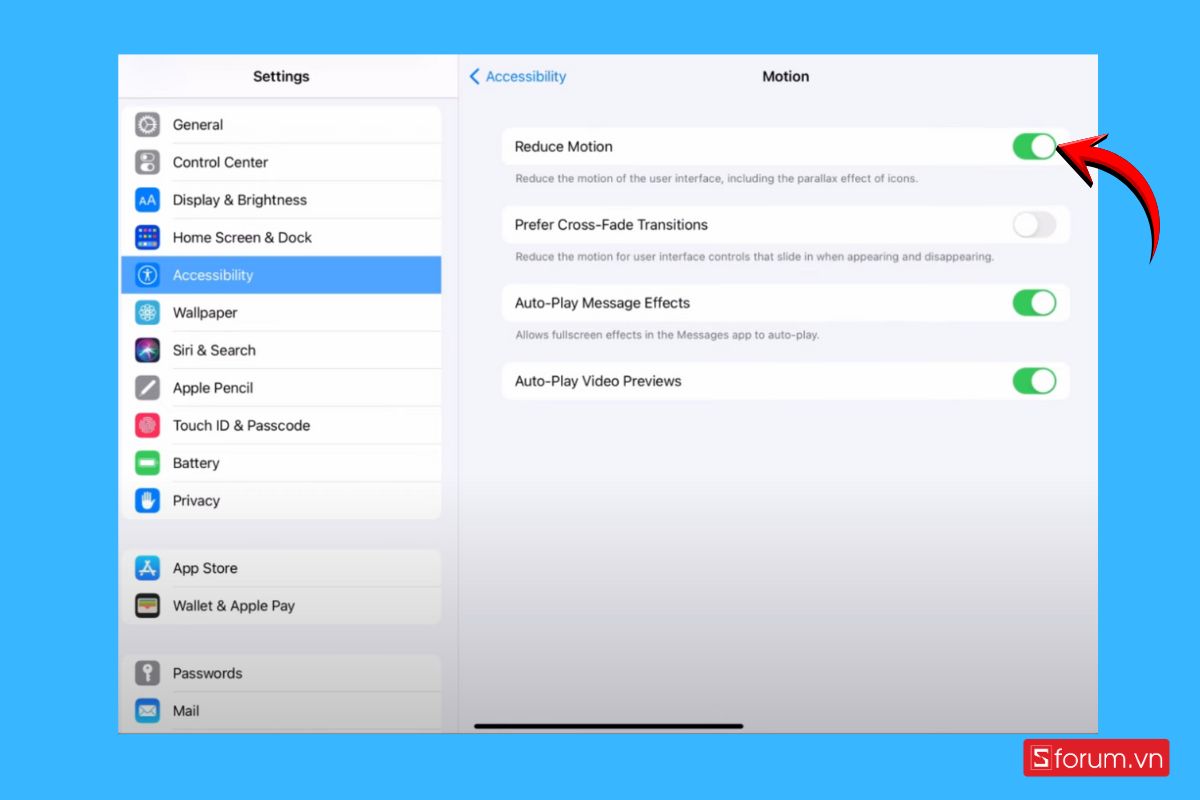Open Battery settings
The image size is (1200, 800).
point(281,463)
